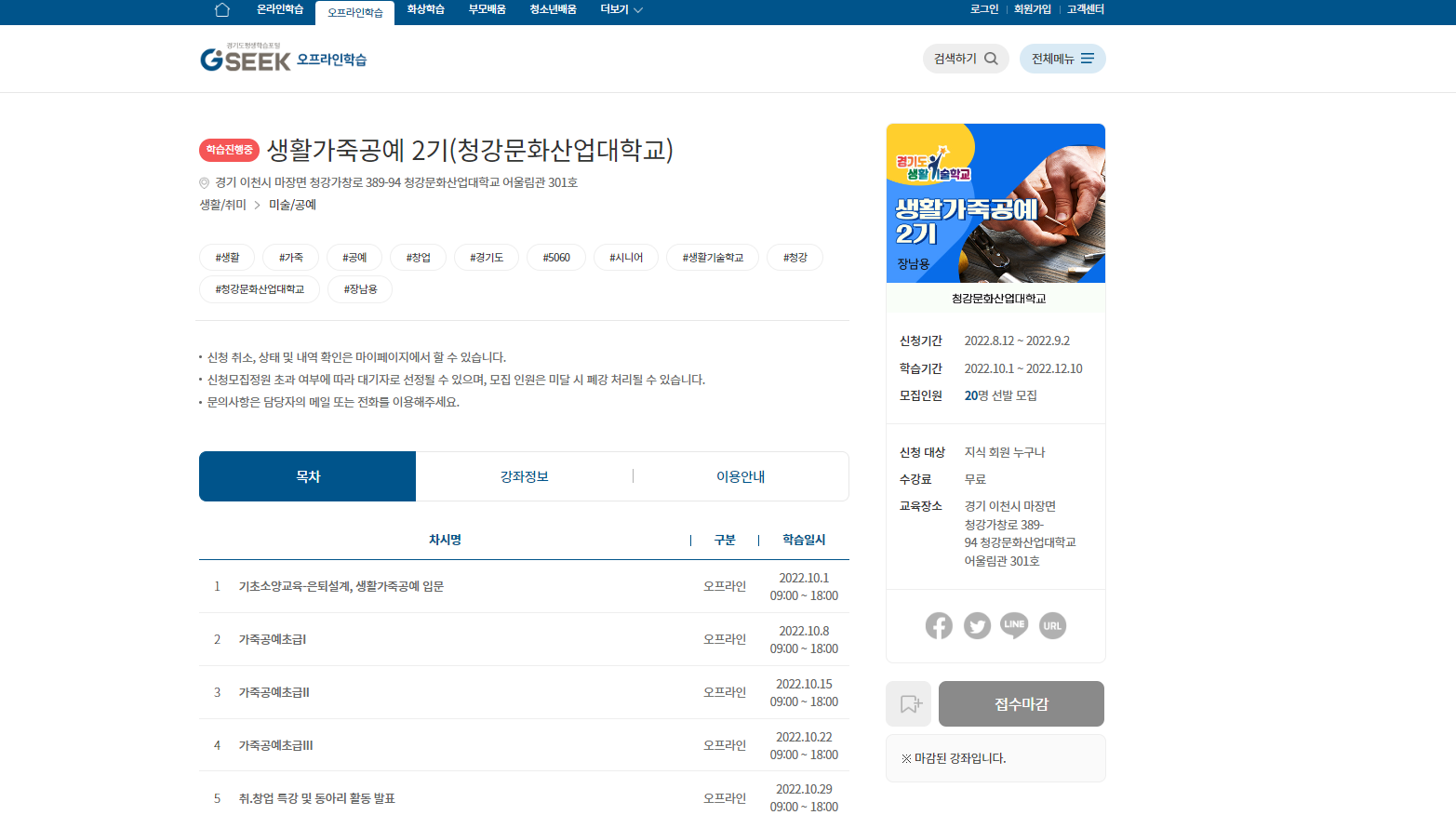Screen dimensions: 1456x815
Task: Click the 학습진행중 status badge
Action: 229,150
